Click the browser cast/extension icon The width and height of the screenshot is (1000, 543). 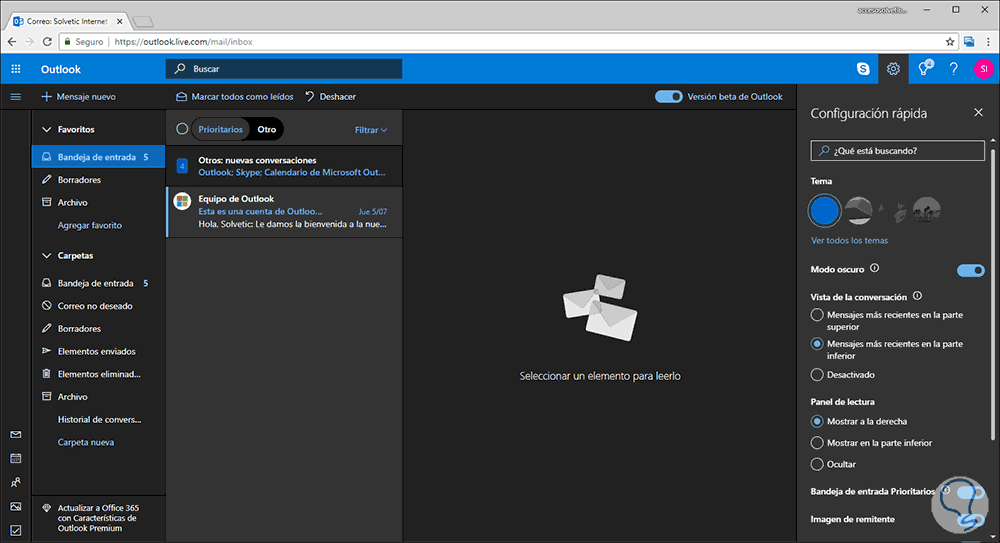[969, 41]
